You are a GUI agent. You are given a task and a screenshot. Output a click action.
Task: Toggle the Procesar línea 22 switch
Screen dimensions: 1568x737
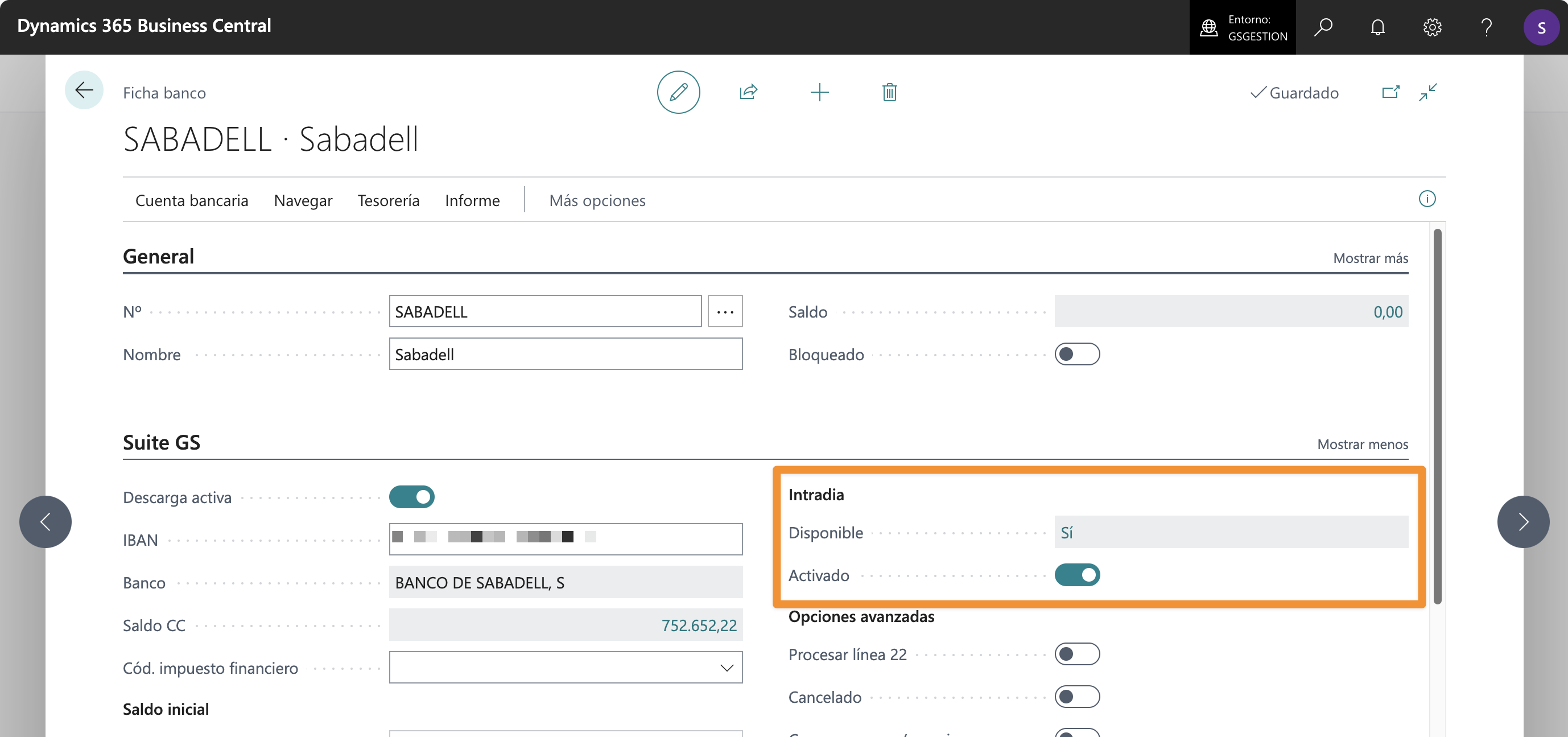tap(1077, 654)
